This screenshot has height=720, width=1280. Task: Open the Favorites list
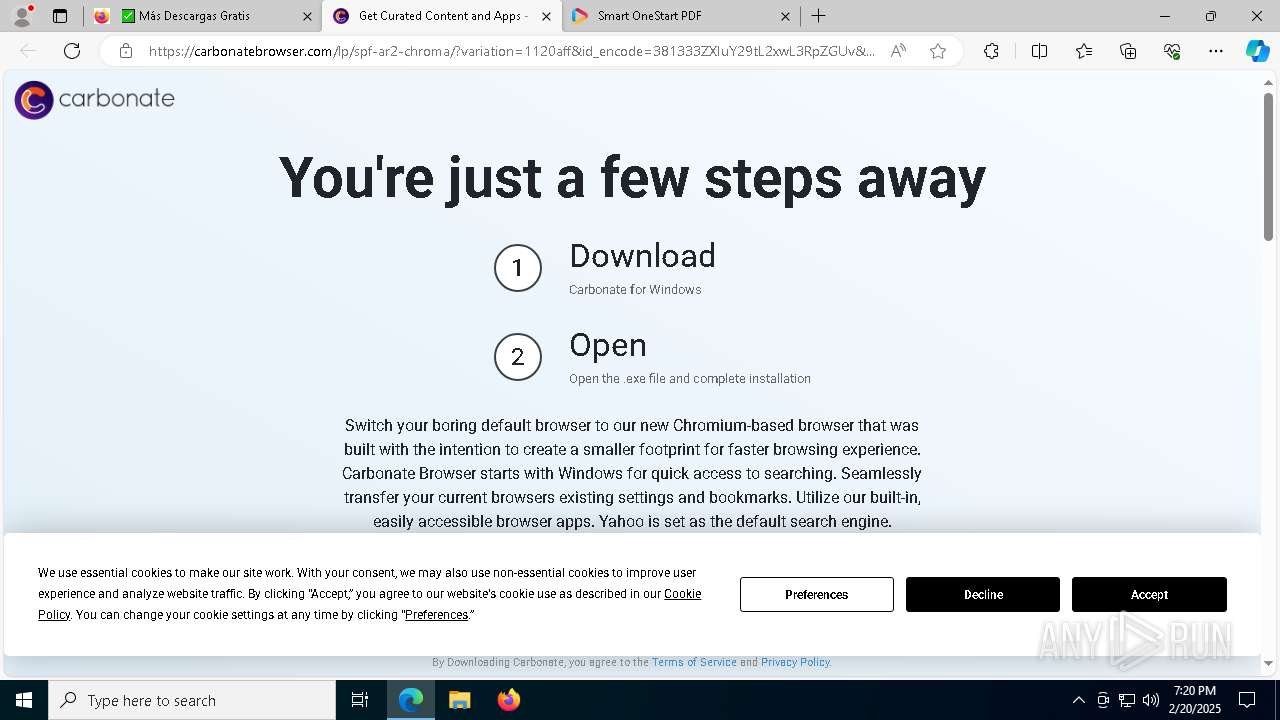1084,51
